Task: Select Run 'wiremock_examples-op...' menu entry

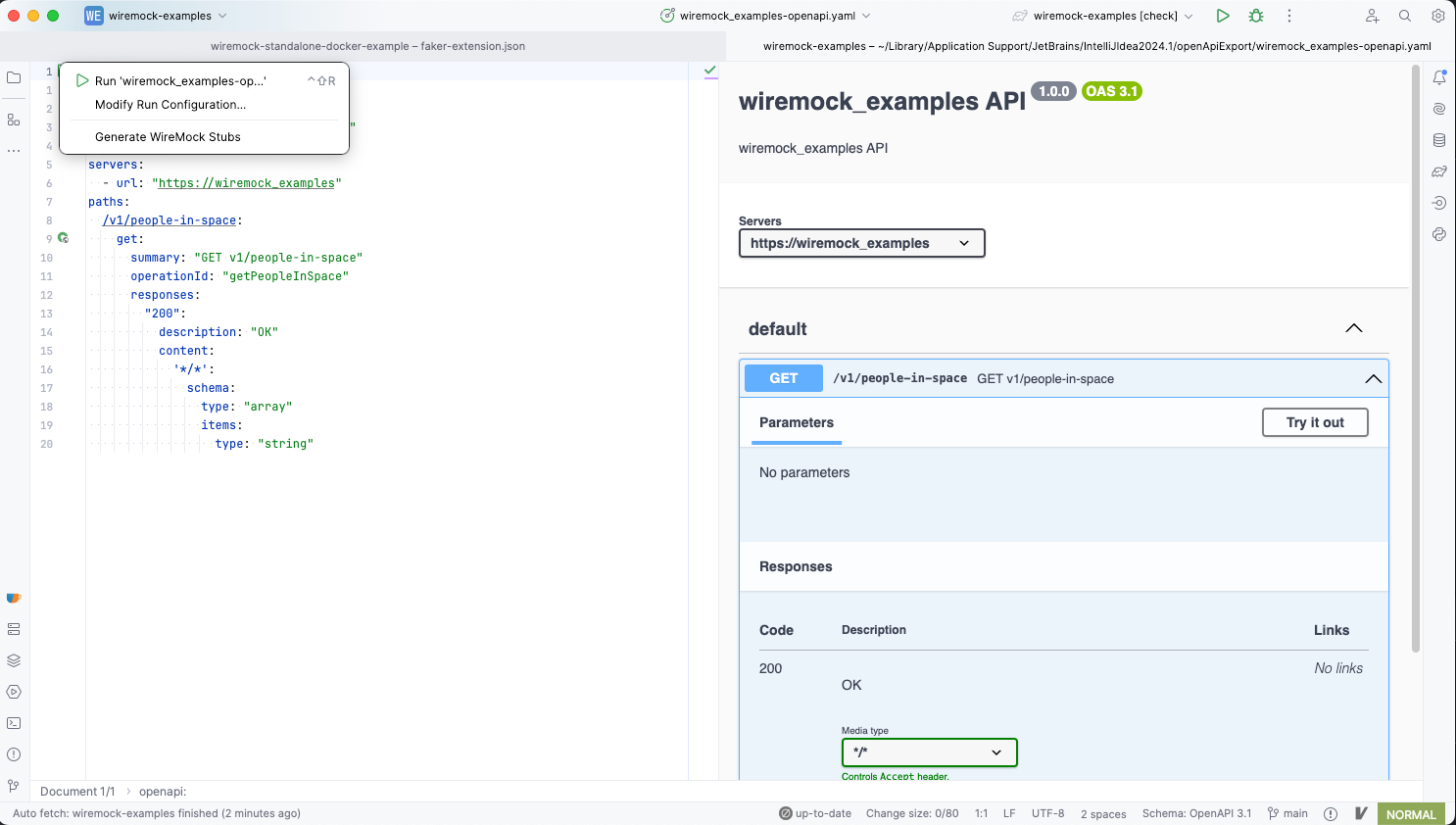Action: click(x=205, y=80)
